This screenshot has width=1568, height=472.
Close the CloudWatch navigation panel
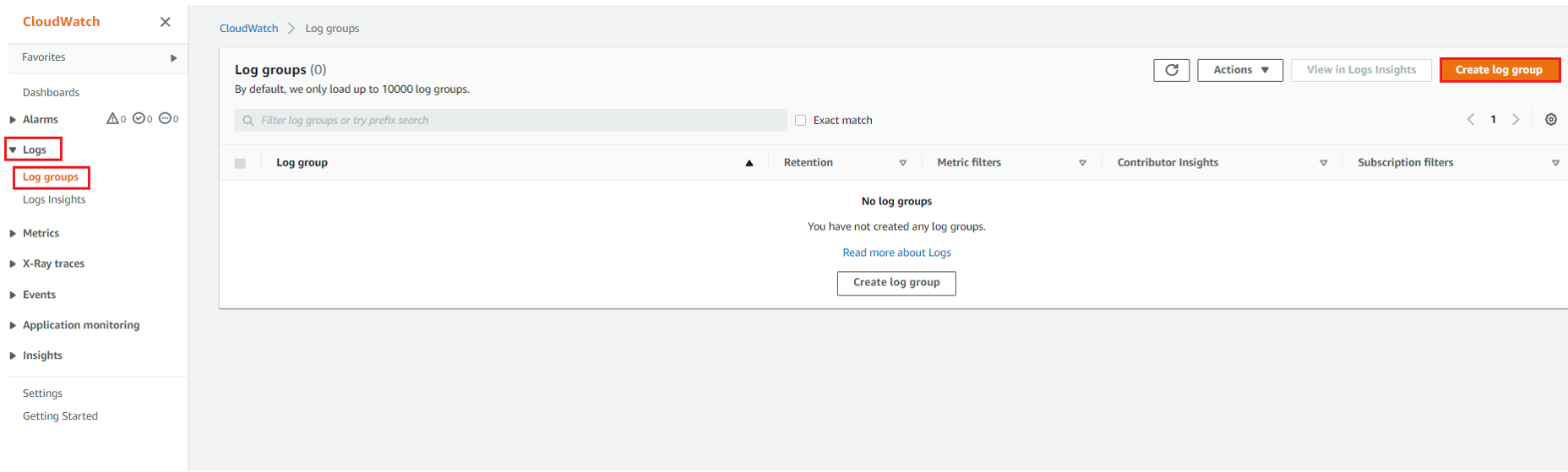coord(166,22)
